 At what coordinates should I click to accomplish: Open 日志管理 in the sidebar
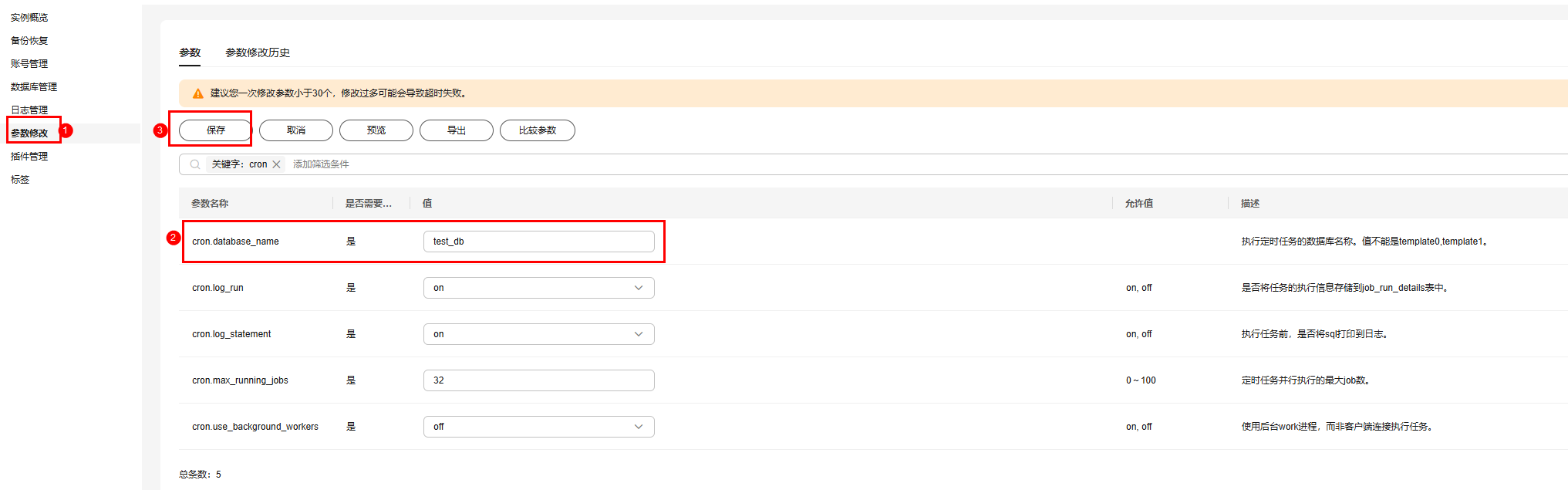point(29,110)
